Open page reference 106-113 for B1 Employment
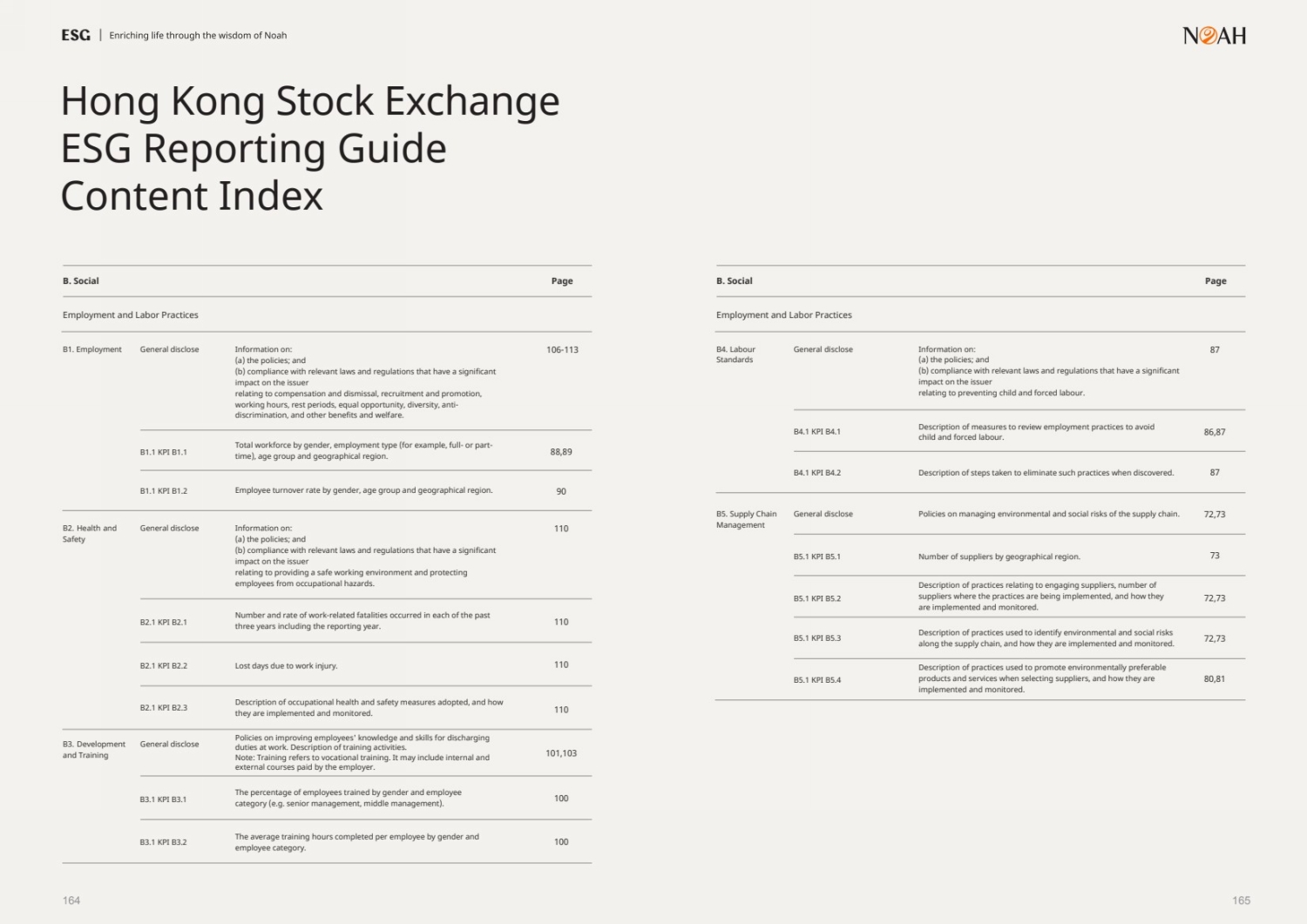 coord(562,350)
